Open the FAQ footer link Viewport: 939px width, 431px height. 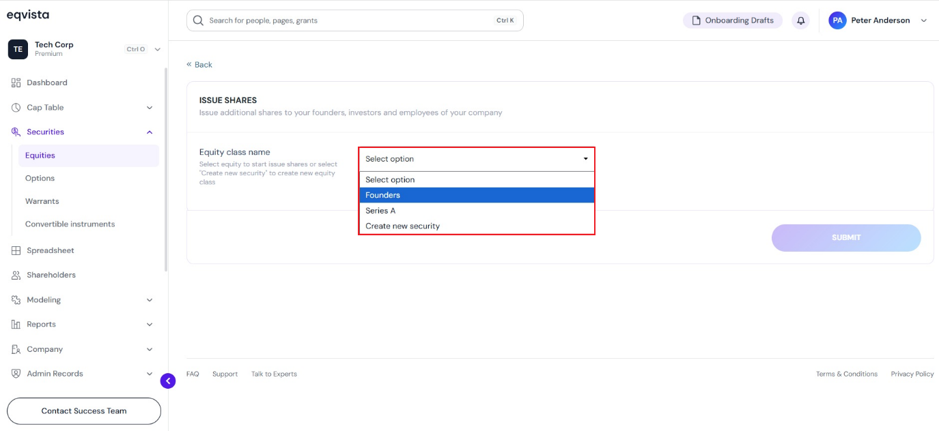point(193,374)
